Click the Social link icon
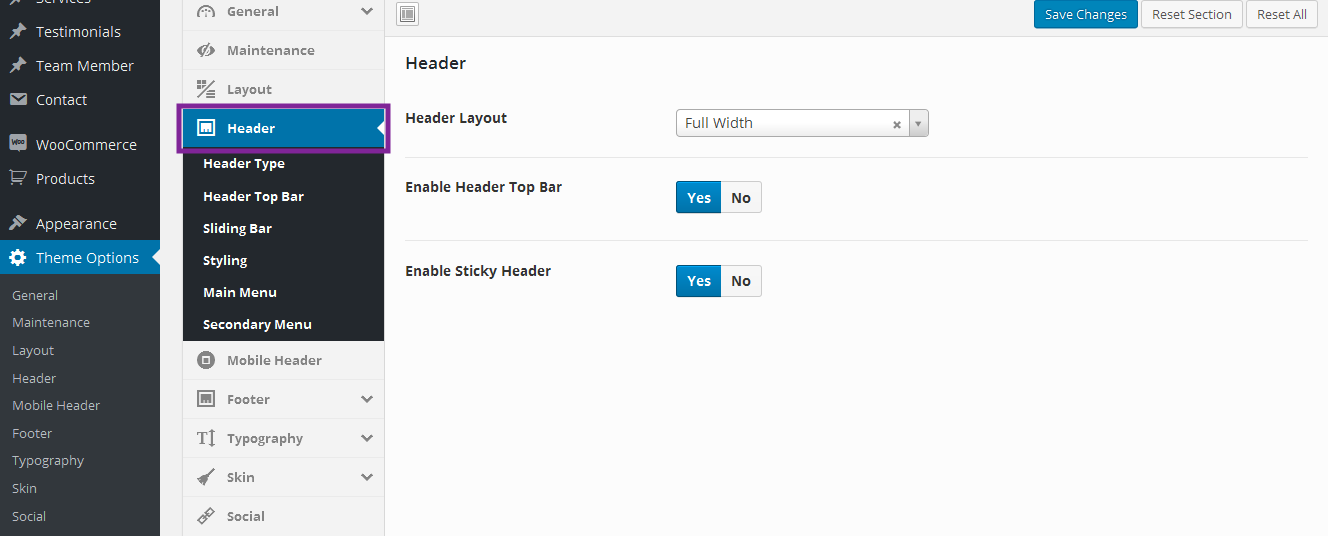The image size is (1328, 536). 206,516
